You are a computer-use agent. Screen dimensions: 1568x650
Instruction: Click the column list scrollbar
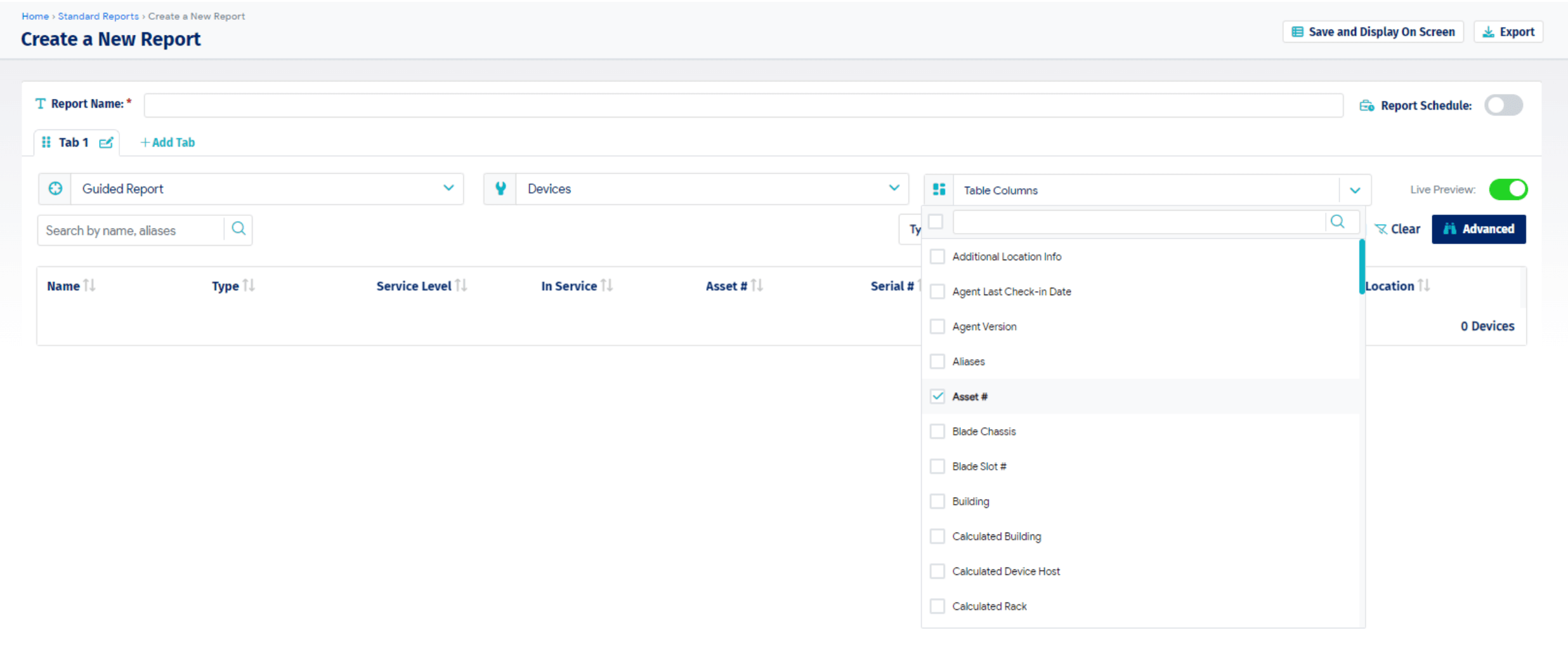[1362, 267]
